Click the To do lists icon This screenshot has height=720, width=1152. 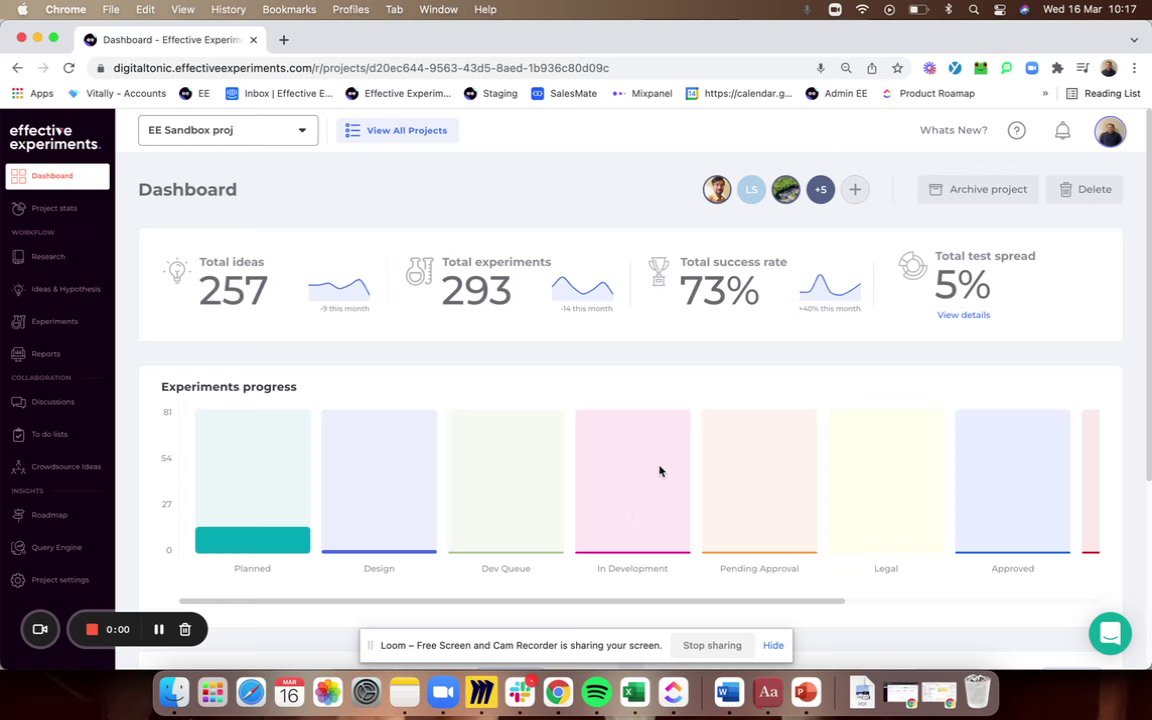coord(18,435)
